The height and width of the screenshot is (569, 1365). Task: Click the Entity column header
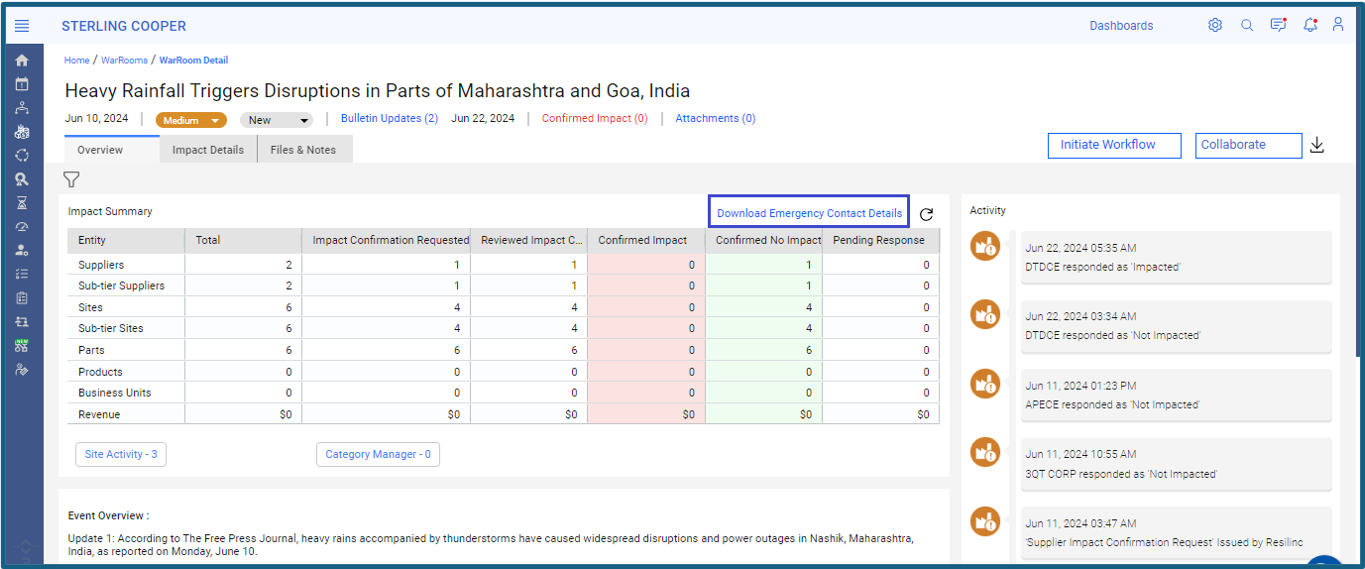click(126, 240)
